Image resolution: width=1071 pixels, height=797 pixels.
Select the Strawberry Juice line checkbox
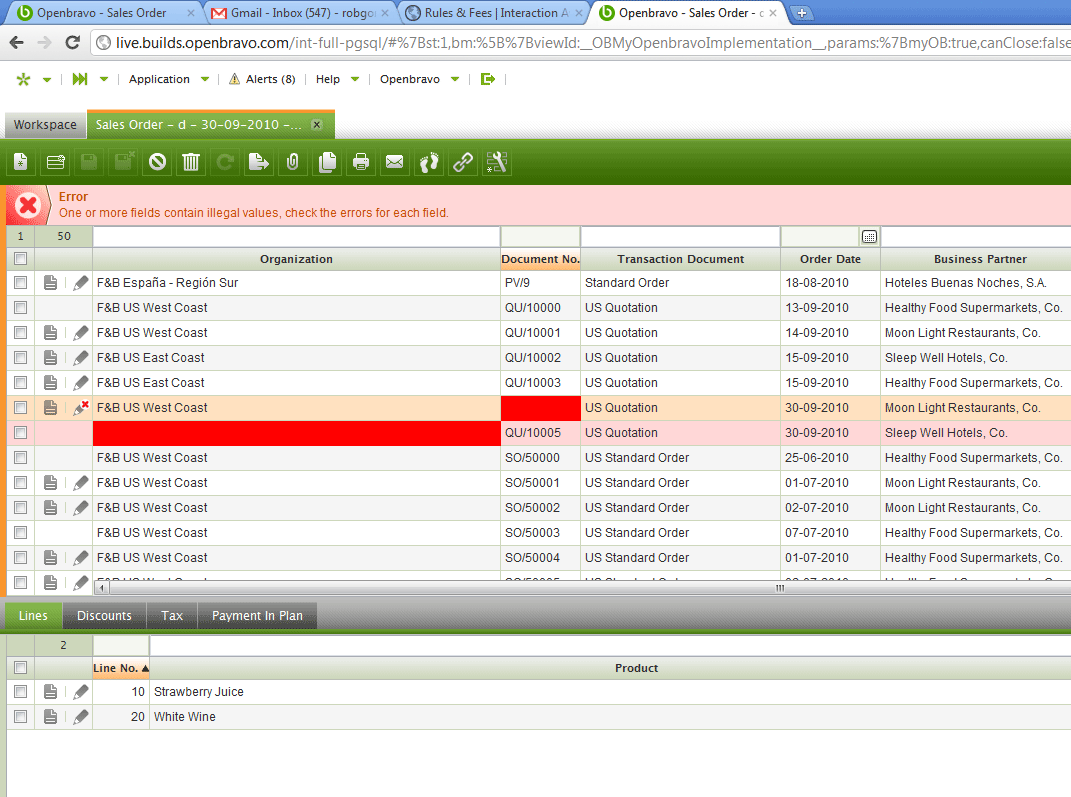click(20, 692)
